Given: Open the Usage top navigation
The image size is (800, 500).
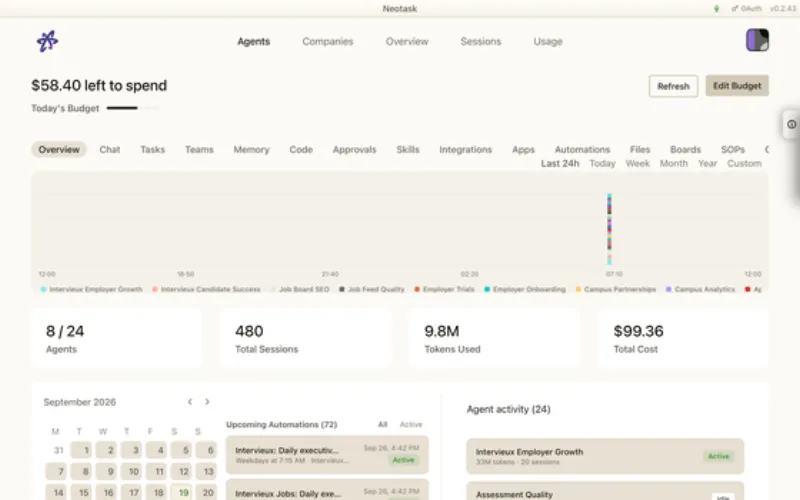Looking at the screenshot, I should 548,41.
